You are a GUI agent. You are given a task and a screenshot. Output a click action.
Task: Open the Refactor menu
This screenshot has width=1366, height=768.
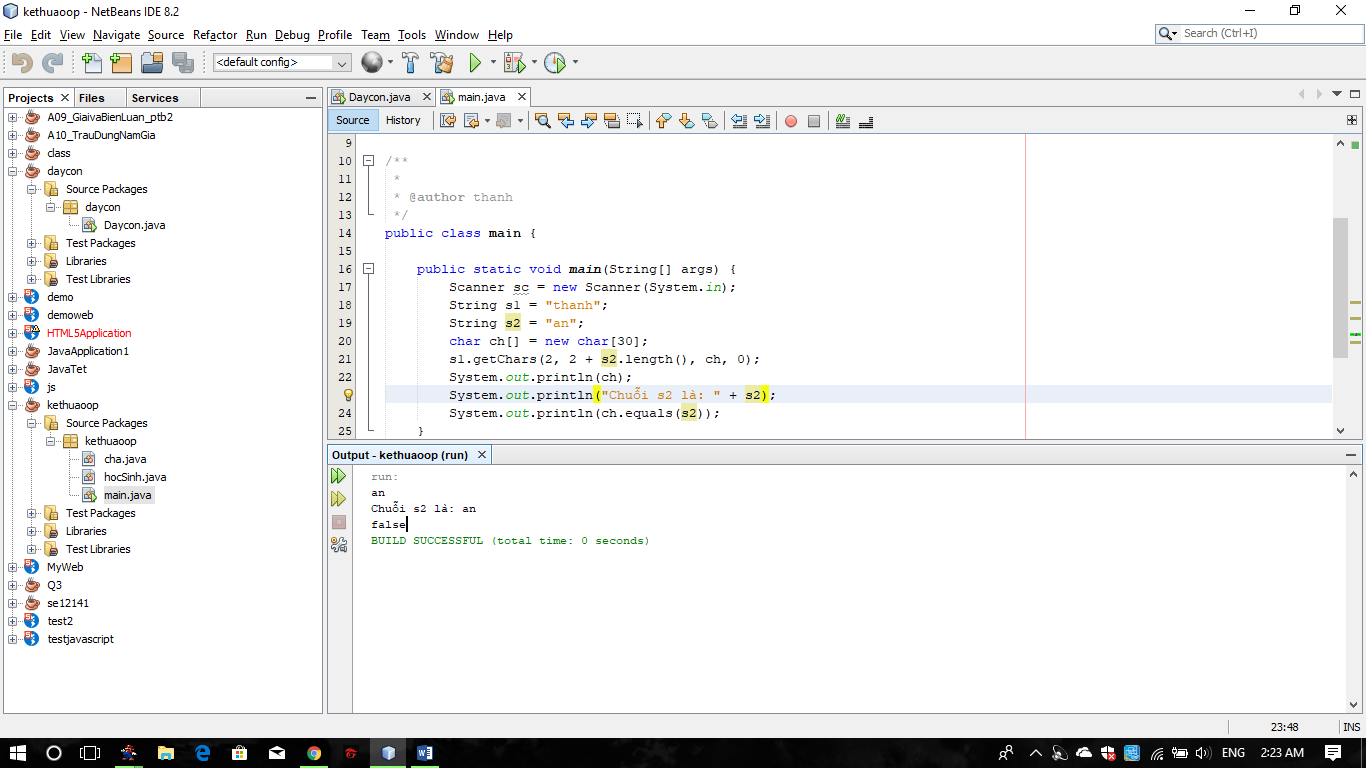pyautogui.click(x=215, y=35)
